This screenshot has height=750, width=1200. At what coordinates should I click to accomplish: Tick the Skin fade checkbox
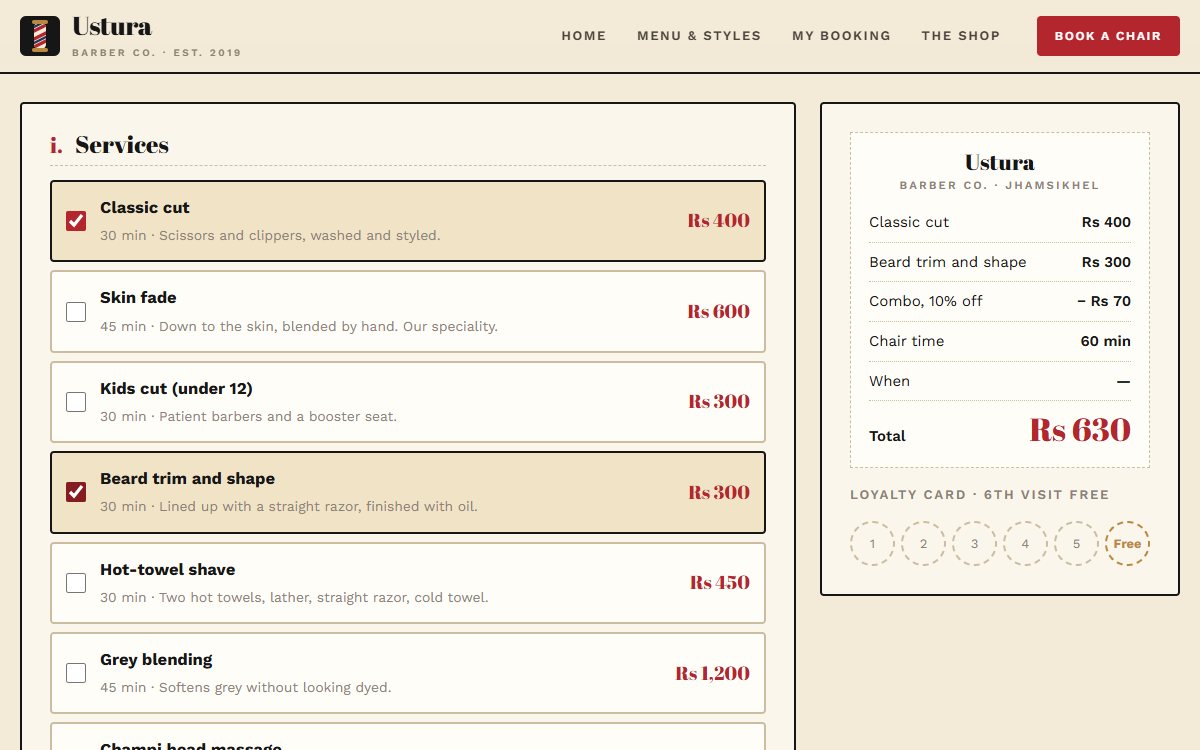tap(76, 312)
